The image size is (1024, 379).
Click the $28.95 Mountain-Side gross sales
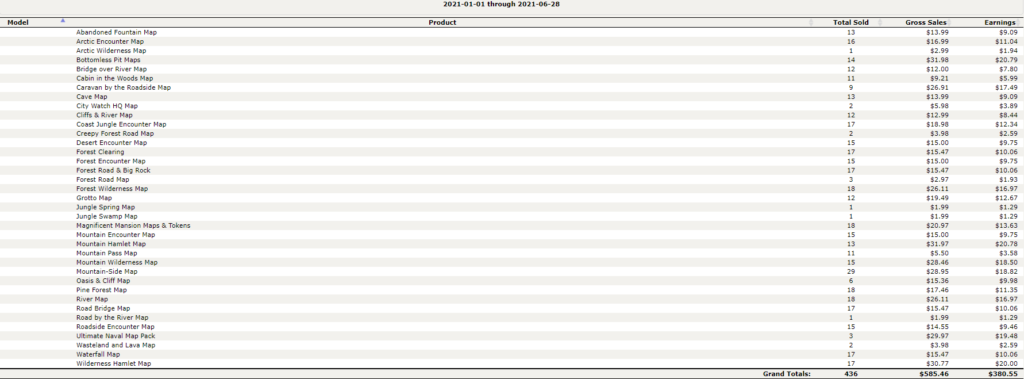click(x=937, y=271)
